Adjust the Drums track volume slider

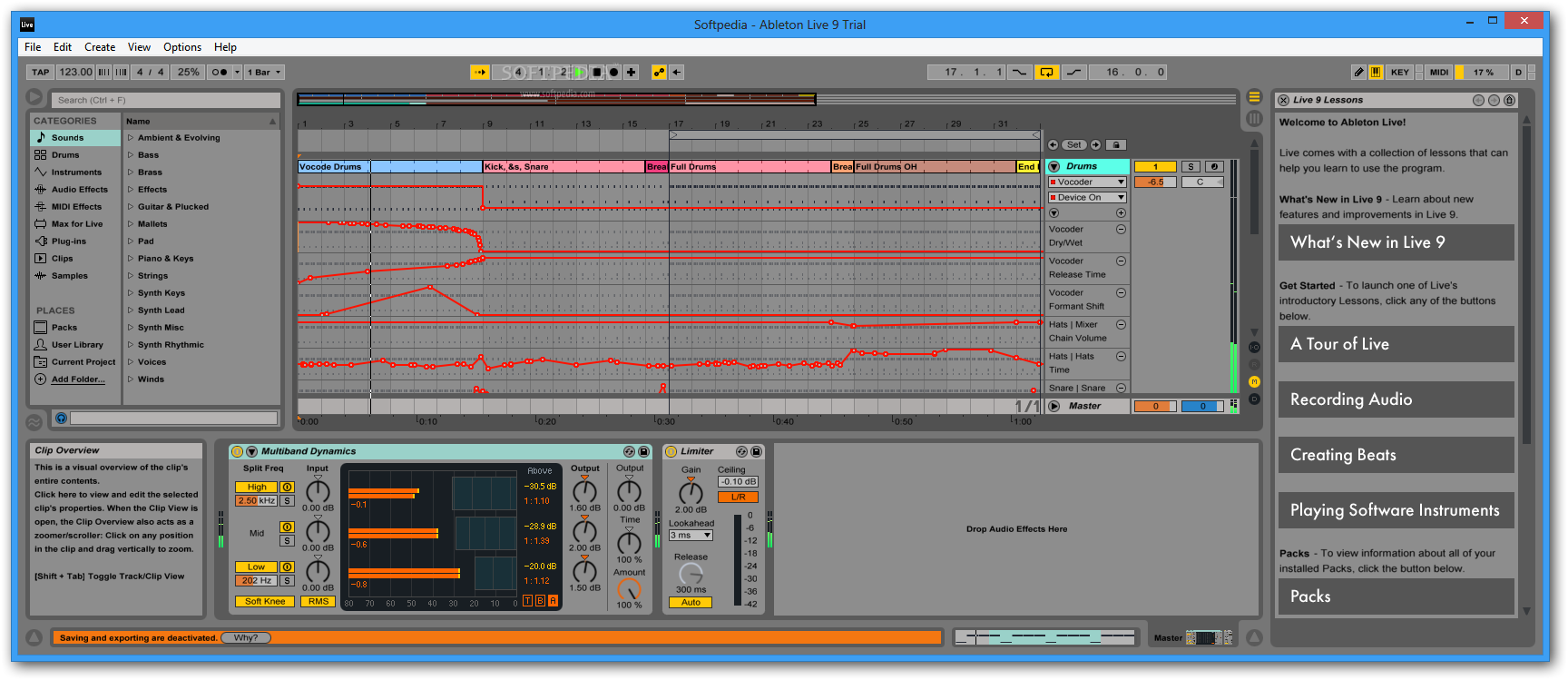(1155, 182)
